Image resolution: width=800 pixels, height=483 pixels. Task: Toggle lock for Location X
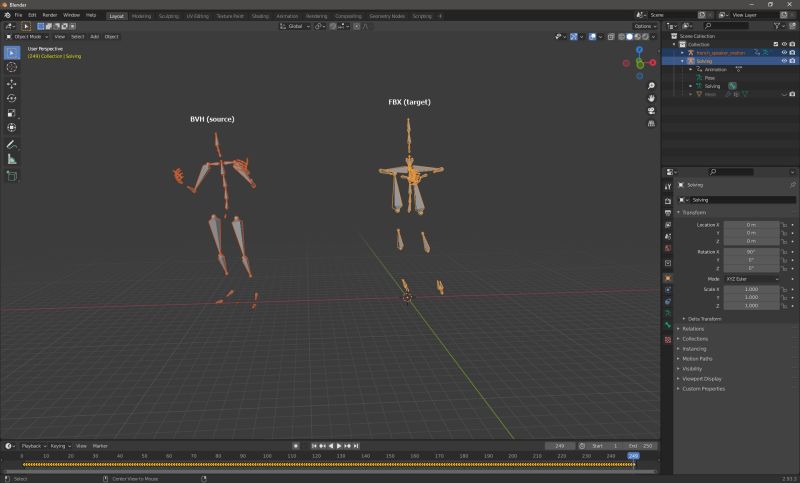[785, 225]
